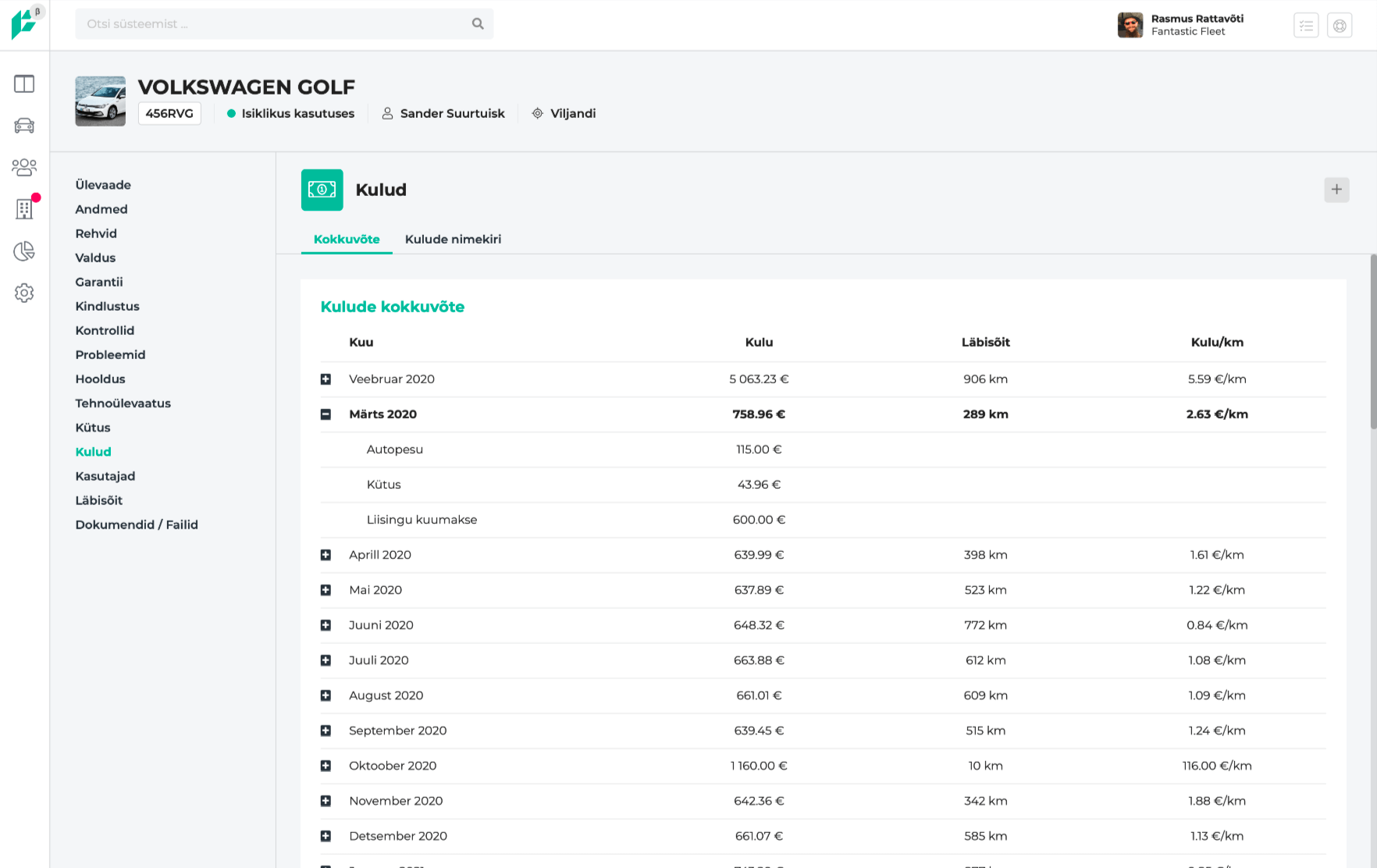
Task: Click the location icon by Viljandi
Action: 537,113
